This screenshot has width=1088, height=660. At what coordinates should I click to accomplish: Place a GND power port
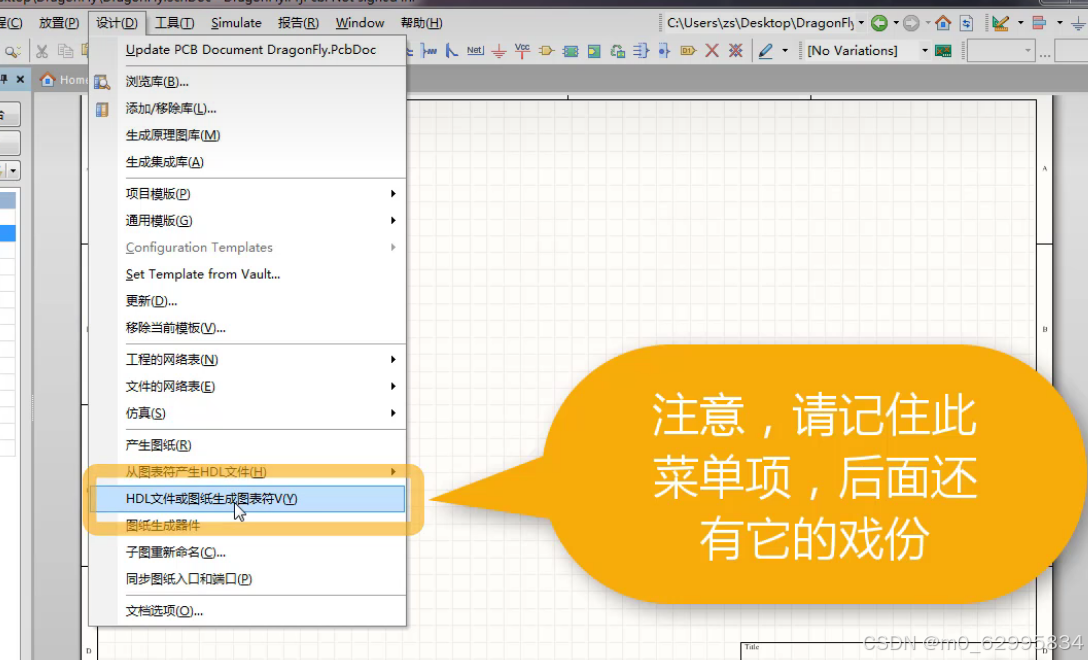click(499, 51)
